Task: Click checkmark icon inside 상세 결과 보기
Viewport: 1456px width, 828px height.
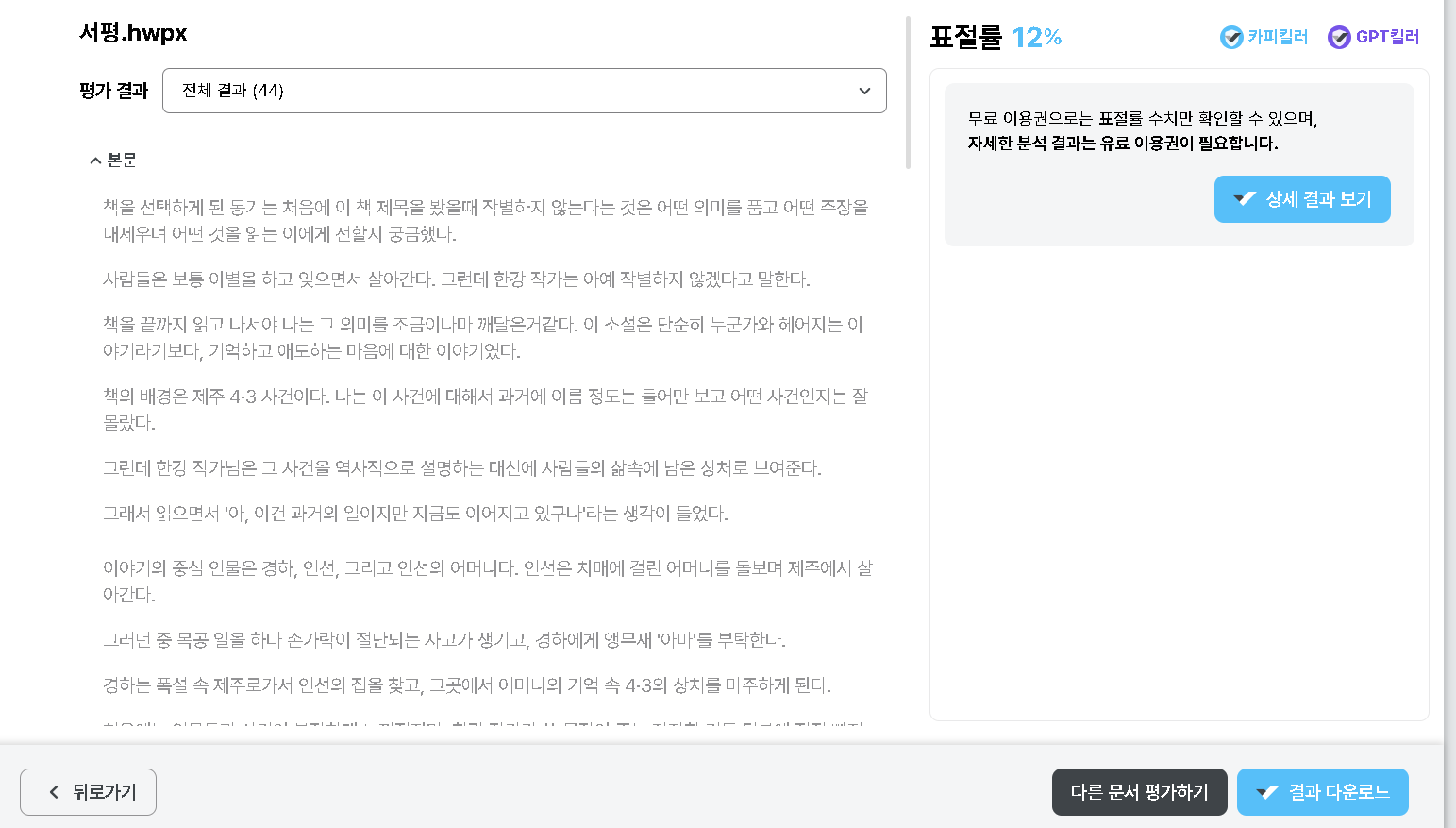Action: [x=1245, y=199]
